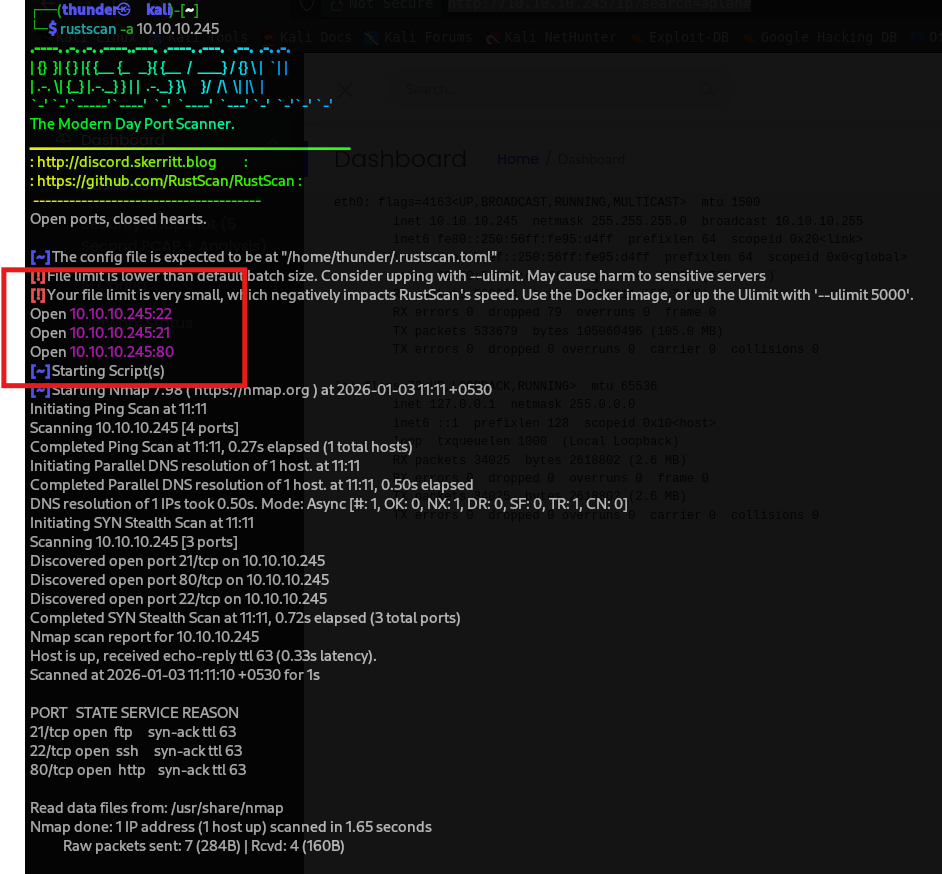The height and width of the screenshot is (874, 942).
Task: Click the Kali Forums bookmark icon
Action: click(371, 37)
